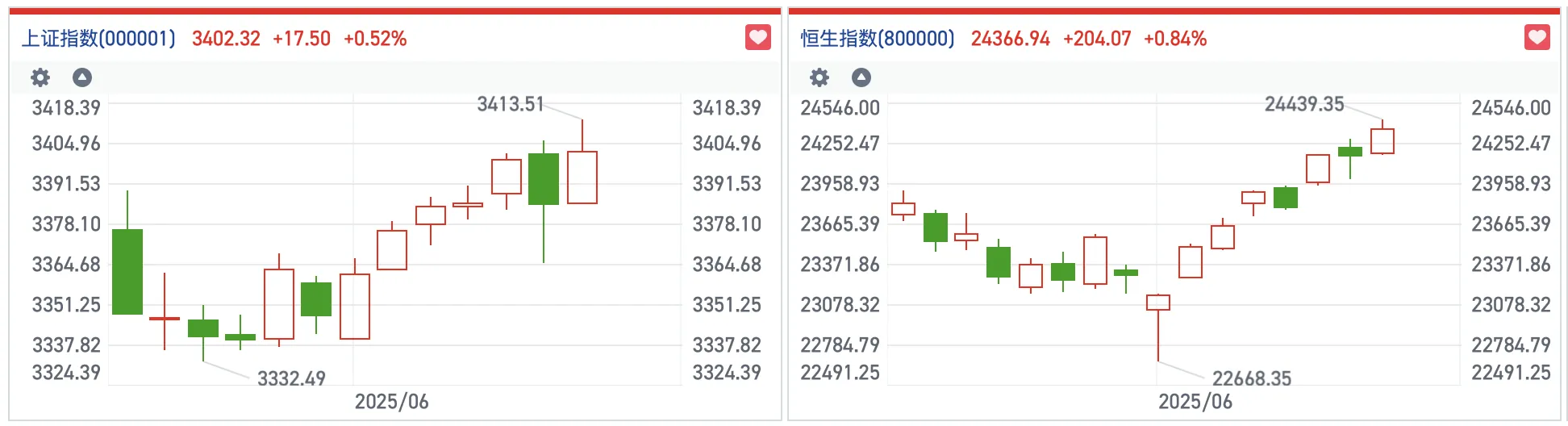Image resolution: width=1568 pixels, height=426 pixels.
Task: Open the 上证指数(000001) title link
Action: point(98,39)
